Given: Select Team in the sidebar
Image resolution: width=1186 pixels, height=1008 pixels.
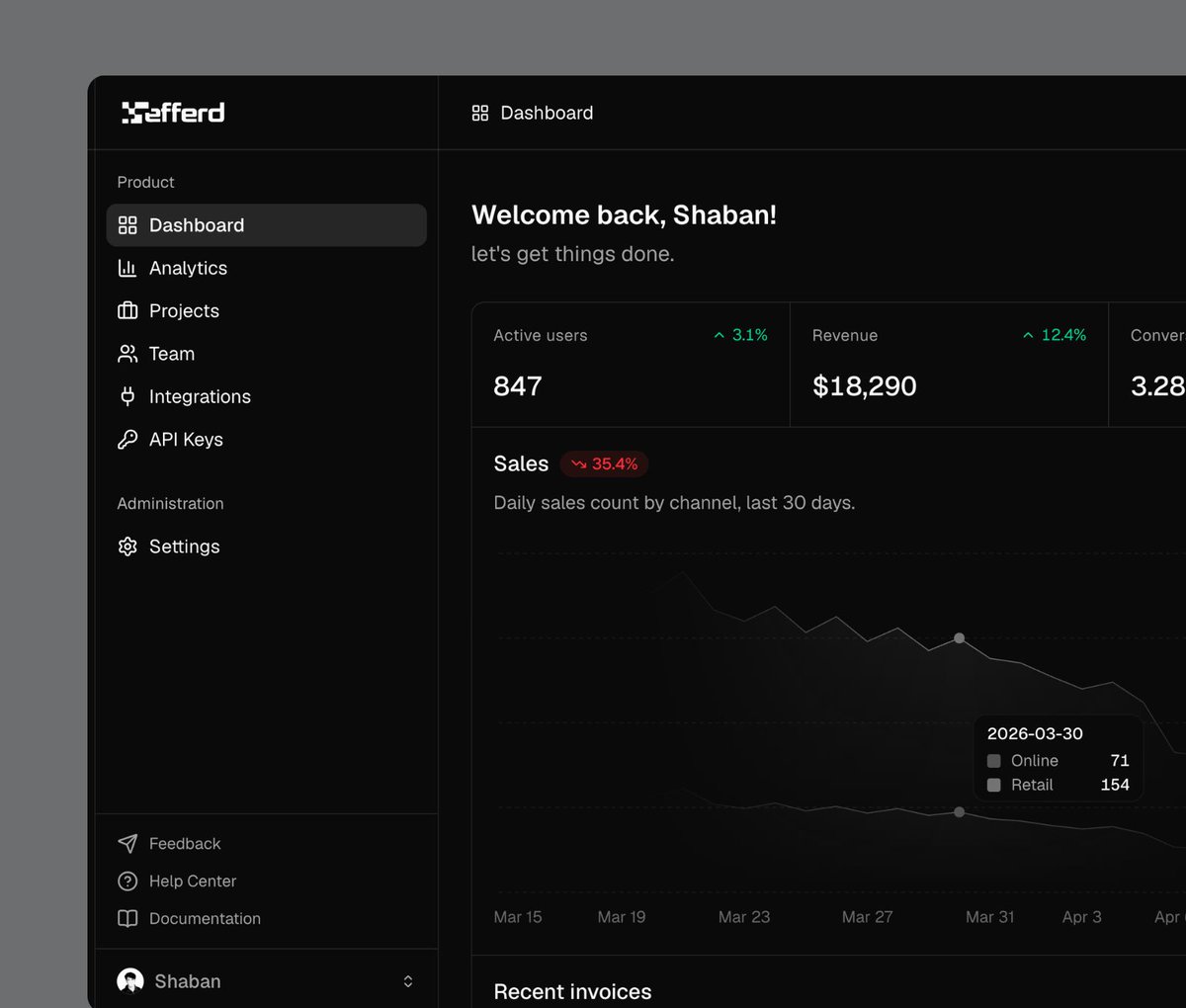Looking at the screenshot, I should pos(267,354).
